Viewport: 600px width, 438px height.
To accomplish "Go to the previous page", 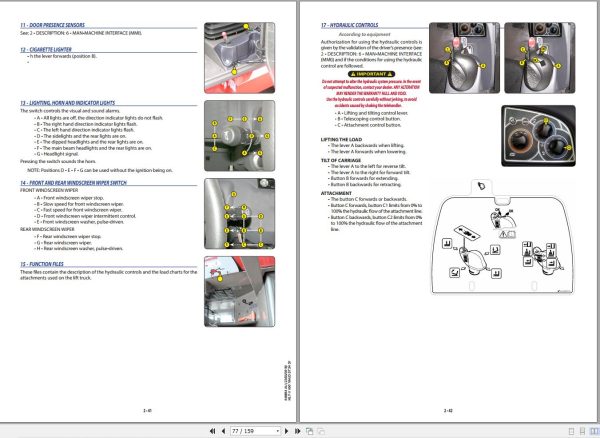I will (223, 431).
